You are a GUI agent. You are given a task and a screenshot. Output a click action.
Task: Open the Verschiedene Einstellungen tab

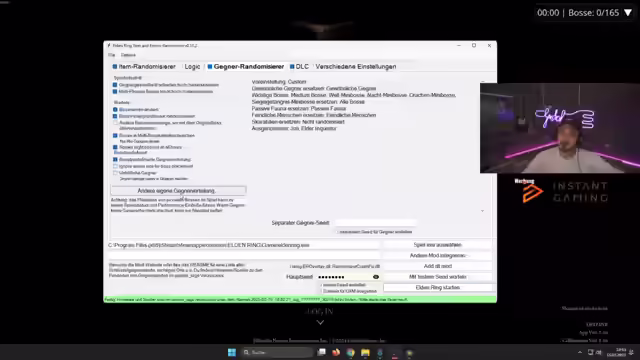click(x=356, y=67)
